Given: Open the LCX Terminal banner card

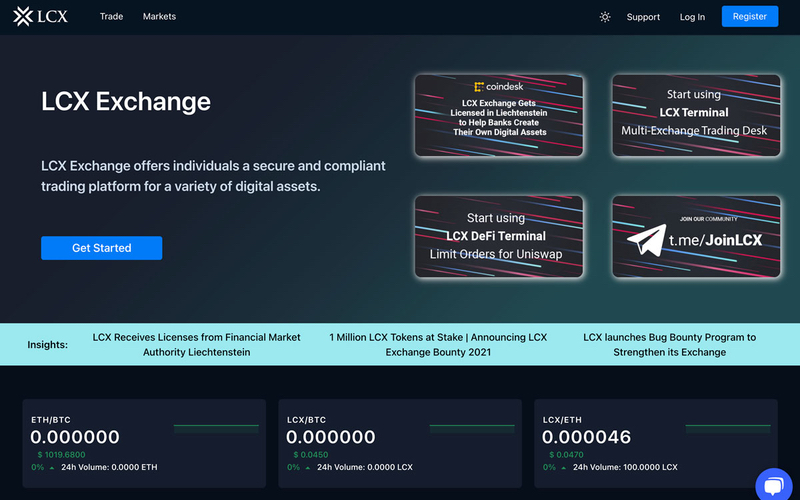Looking at the screenshot, I should point(696,115).
